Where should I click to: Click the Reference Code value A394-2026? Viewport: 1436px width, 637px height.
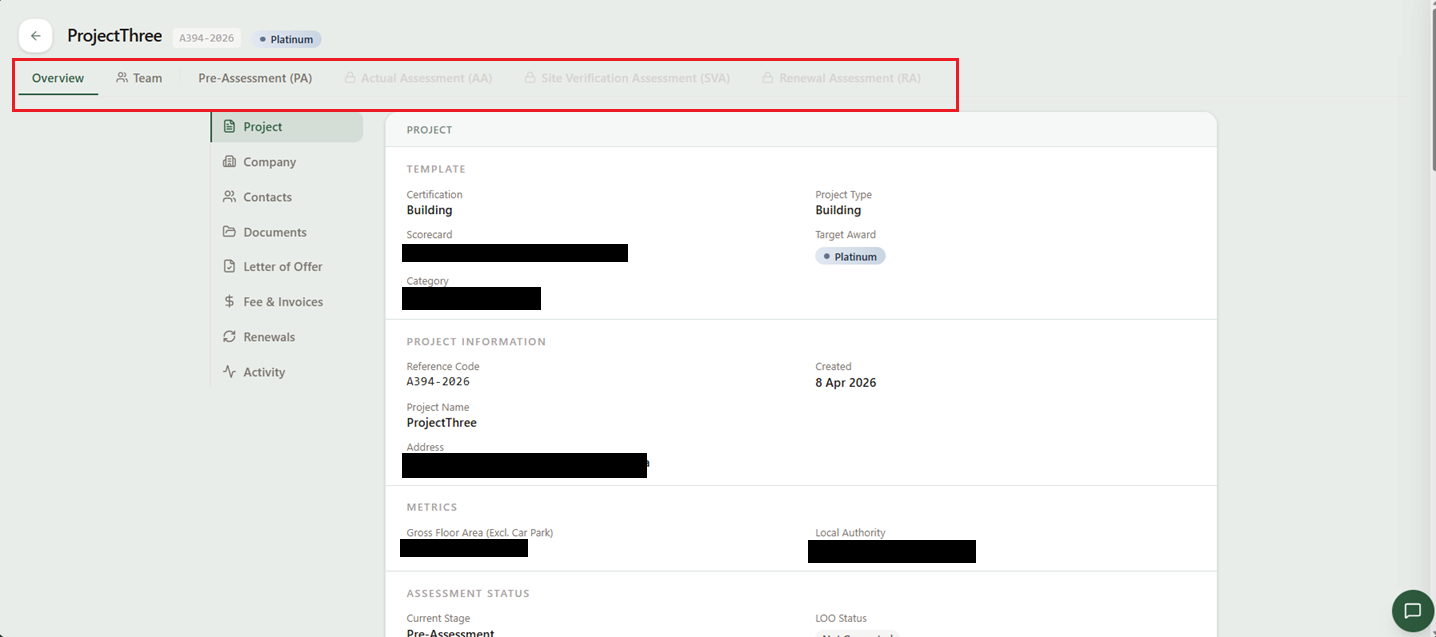pyautogui.click(x=438, y=382)
